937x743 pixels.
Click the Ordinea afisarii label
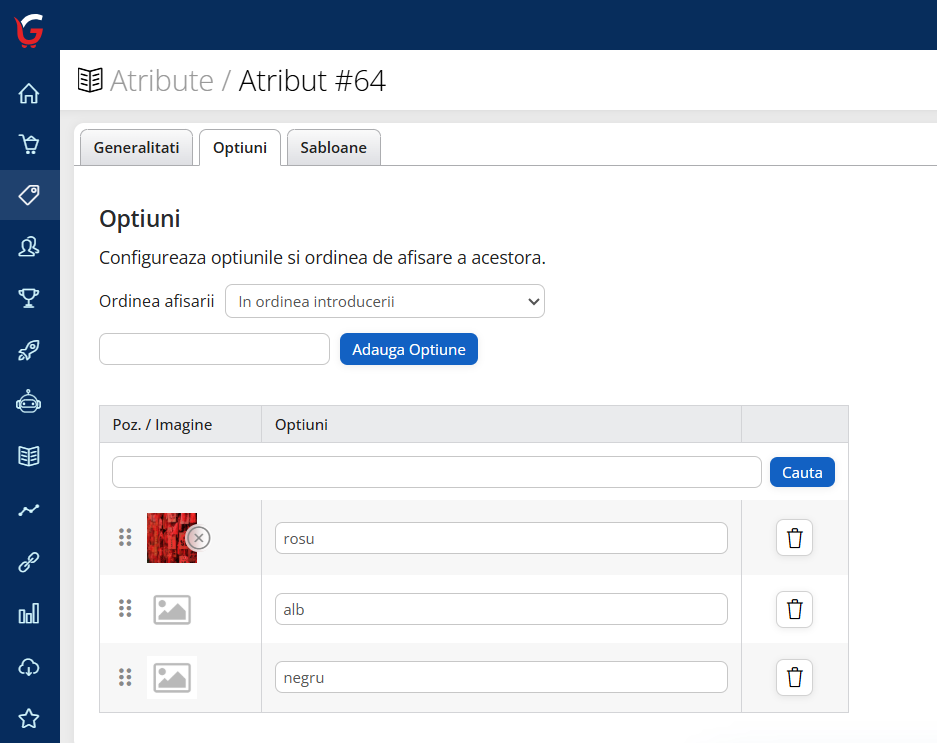coord(157,301)
